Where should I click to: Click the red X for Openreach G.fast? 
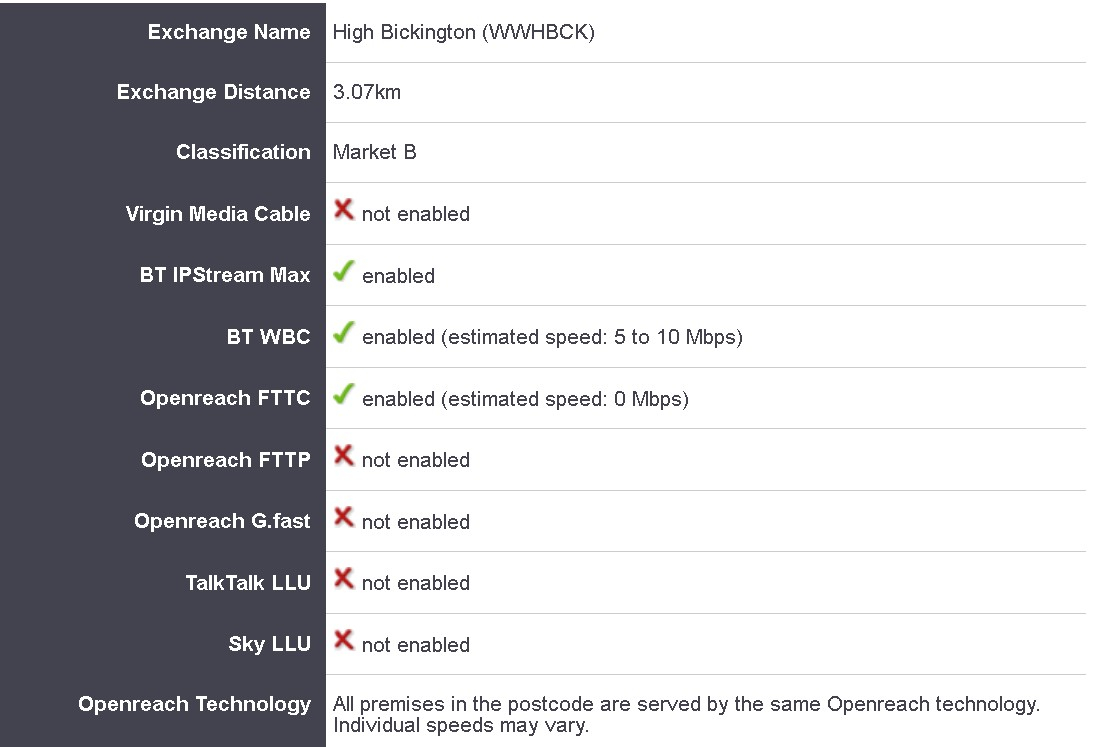(x=343, y=517)
